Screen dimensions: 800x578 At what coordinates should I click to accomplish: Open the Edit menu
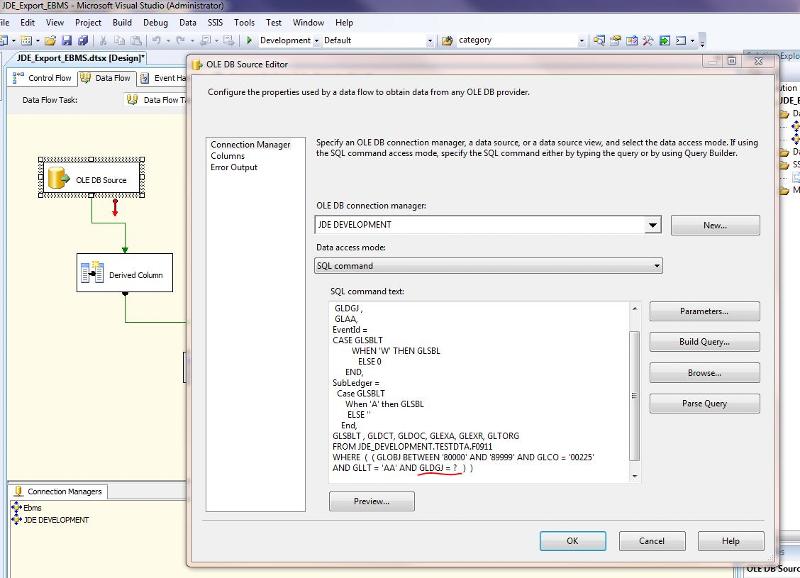(x=28, y=22)
